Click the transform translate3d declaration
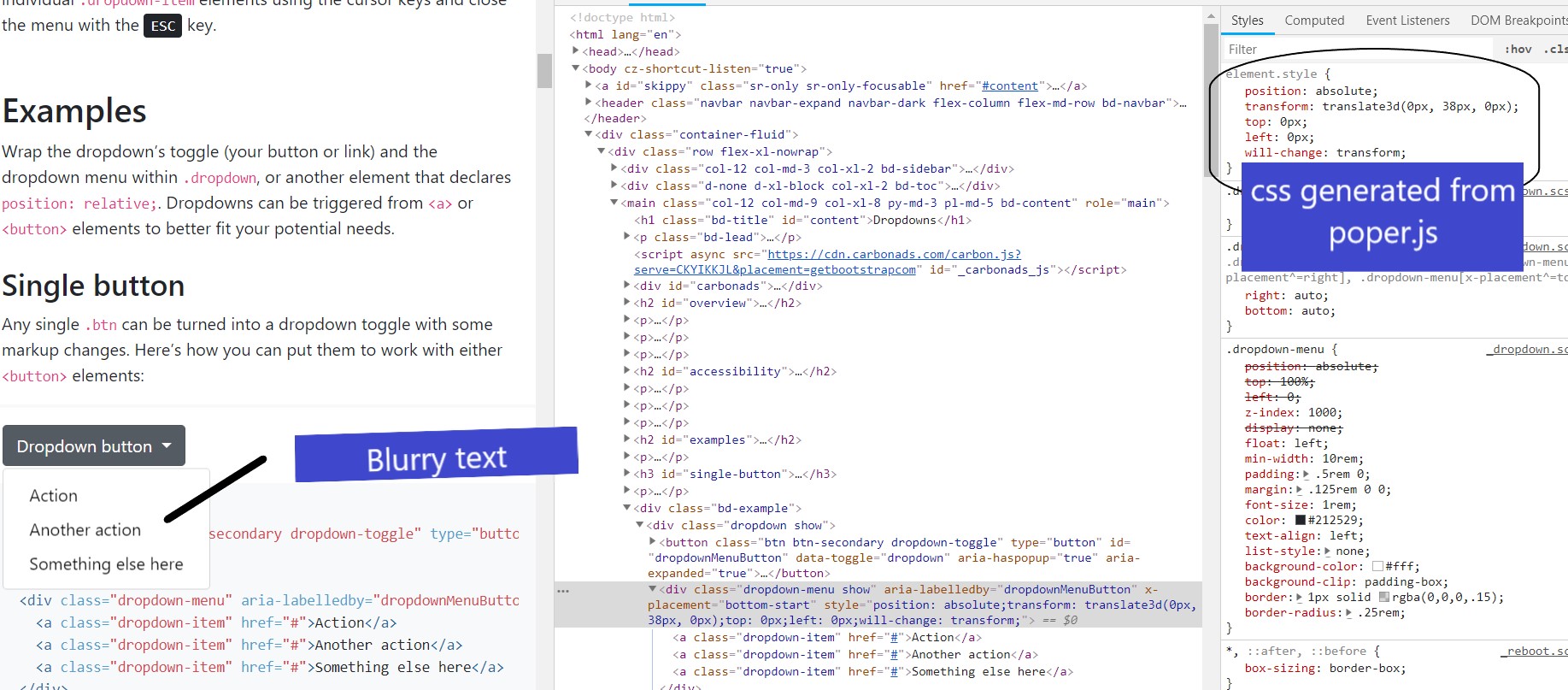 point(1382,106)
